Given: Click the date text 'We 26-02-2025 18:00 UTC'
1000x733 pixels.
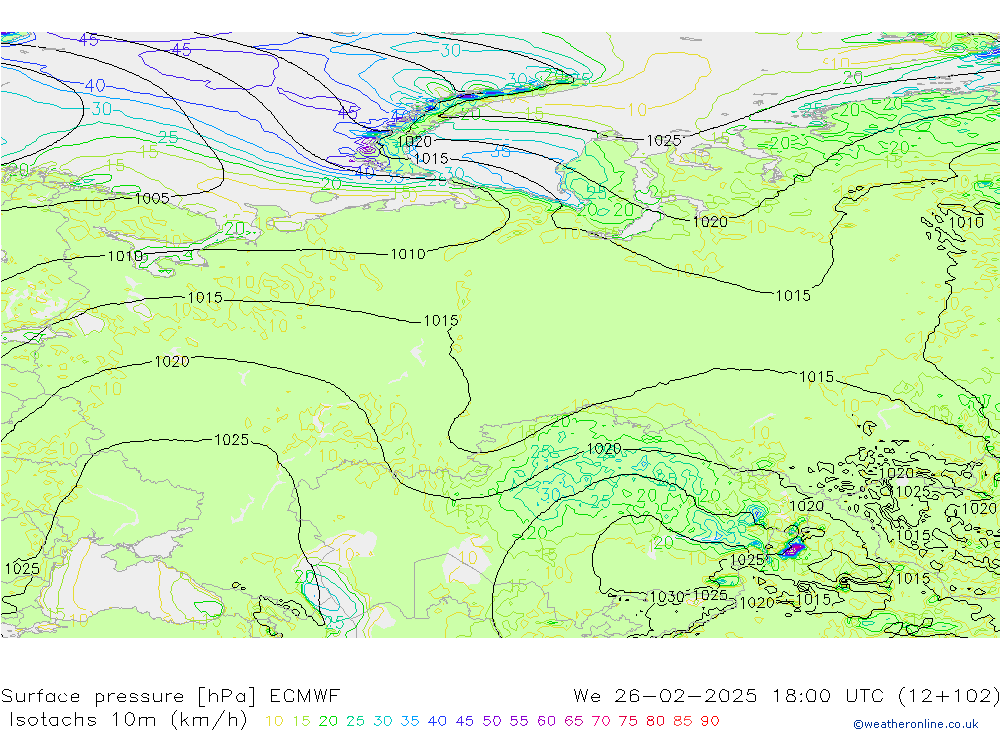Looking at the screenshot, I should pos(729,695).
